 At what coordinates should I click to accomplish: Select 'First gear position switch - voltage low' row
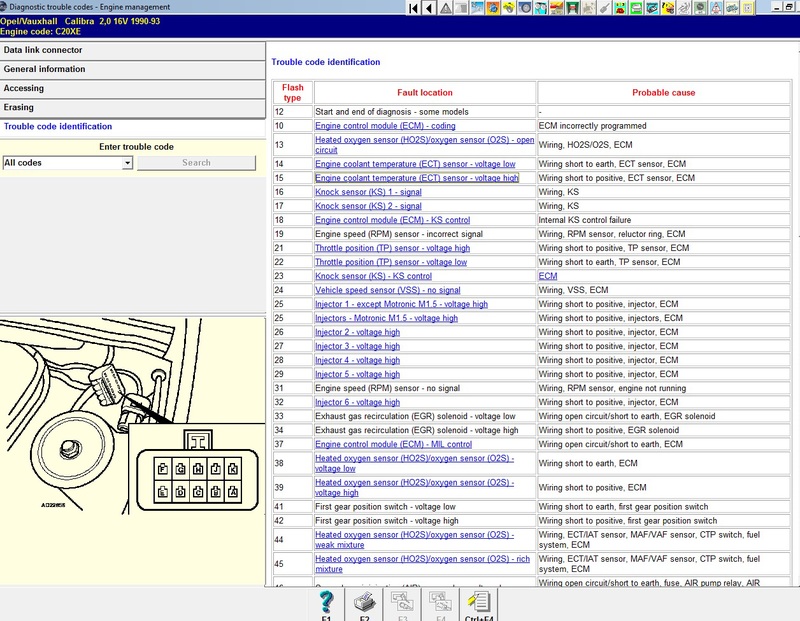click(x=385, y=507)
